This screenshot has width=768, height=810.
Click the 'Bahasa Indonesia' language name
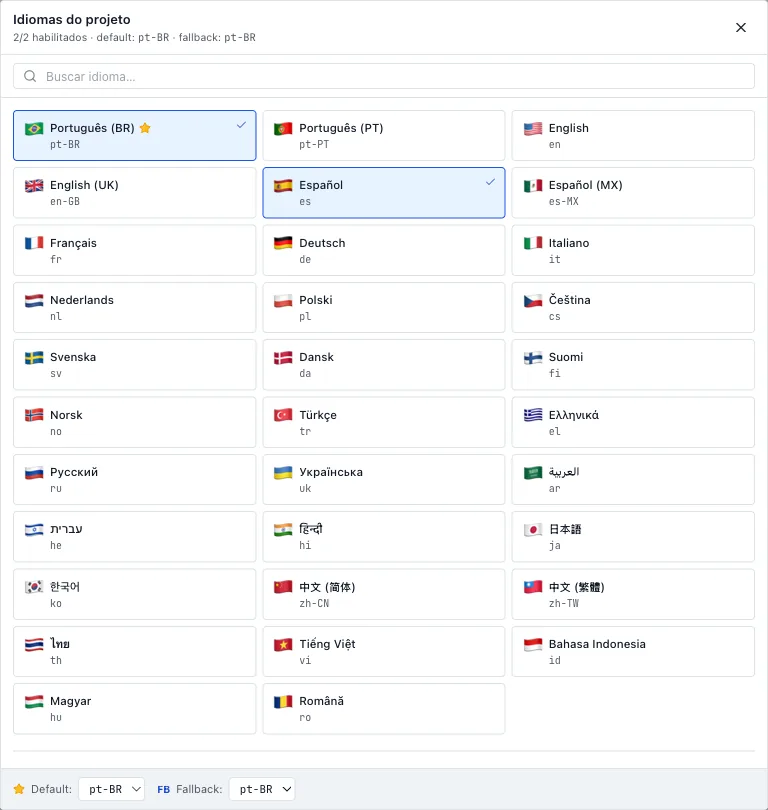click(597, 644)
